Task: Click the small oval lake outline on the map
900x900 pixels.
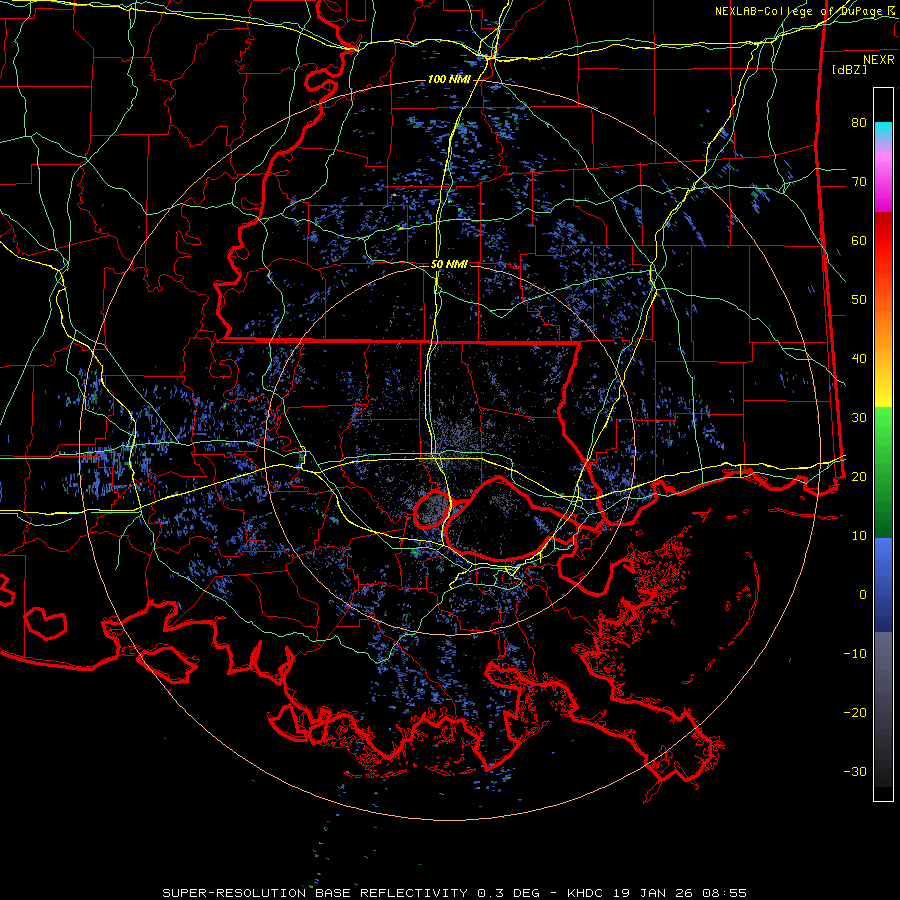Action: pos(432,509)
